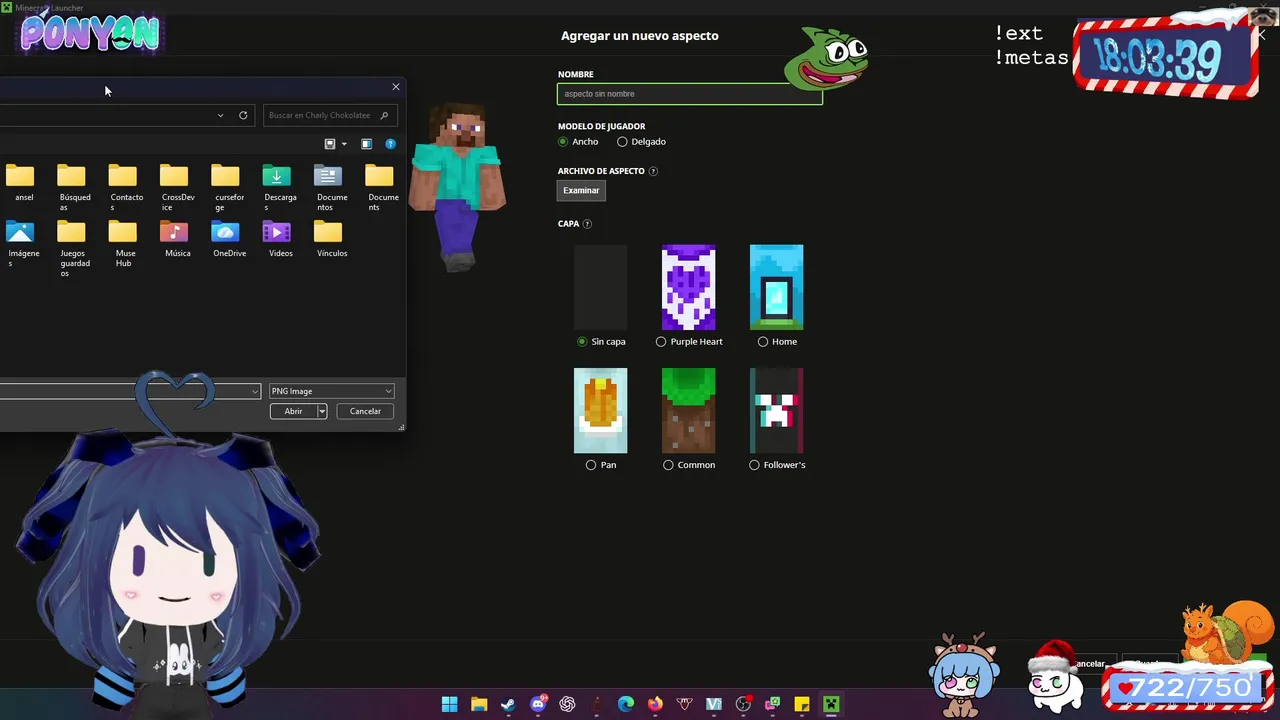This screenshot has width=1280, height=720.
Task: Change the view layout icon in file dialog
Action: (x=330, y=144)
